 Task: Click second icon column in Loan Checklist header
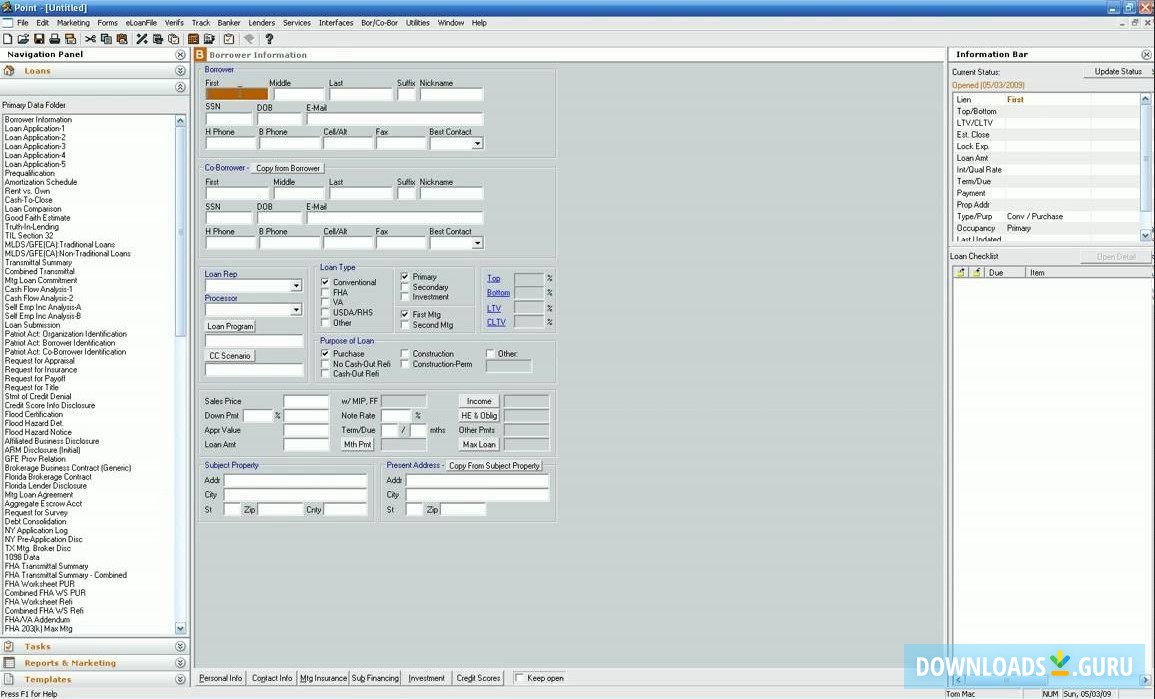pos(976,273)
